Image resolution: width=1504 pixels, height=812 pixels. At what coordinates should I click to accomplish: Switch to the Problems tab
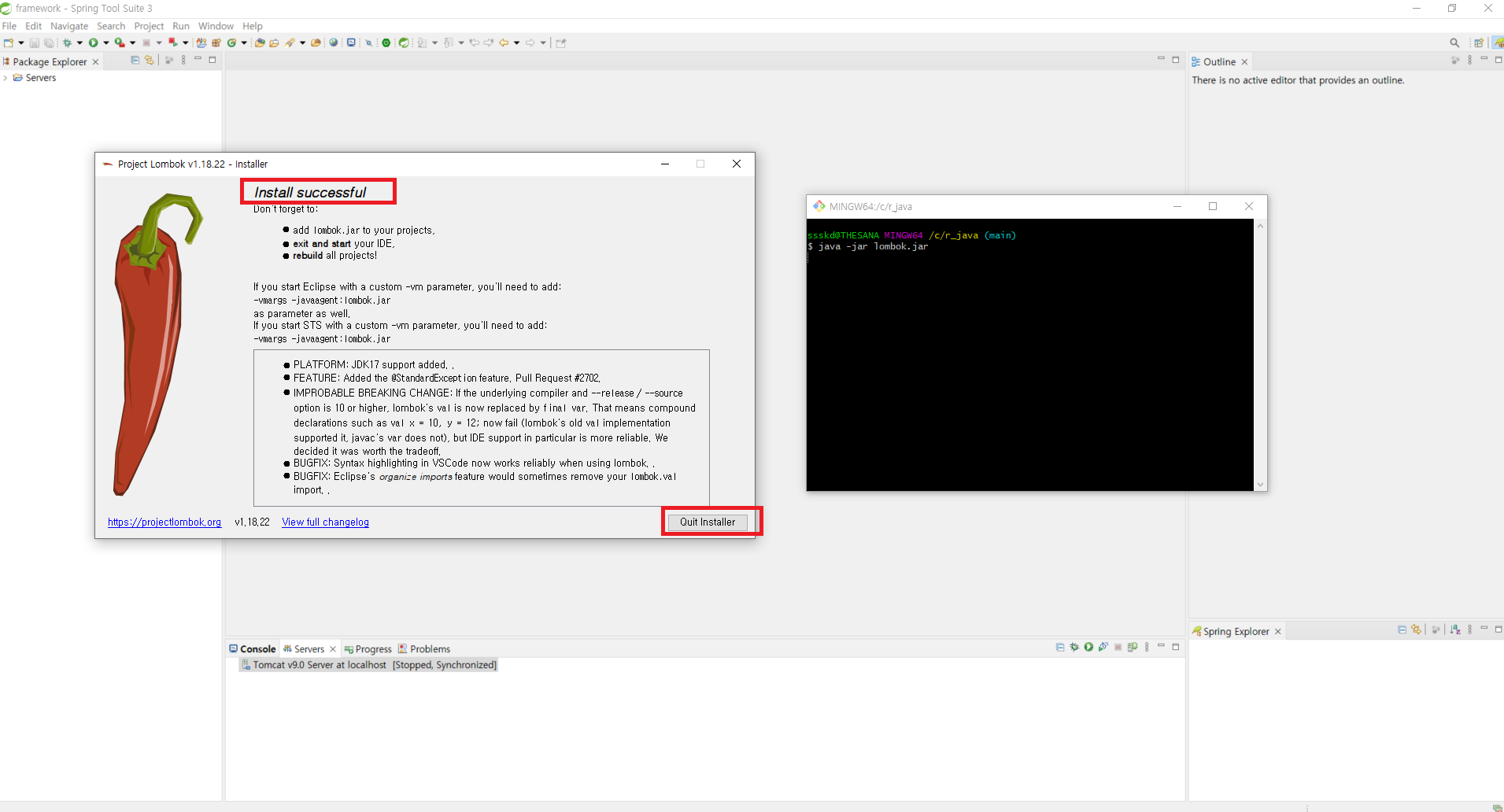point(424,649)
